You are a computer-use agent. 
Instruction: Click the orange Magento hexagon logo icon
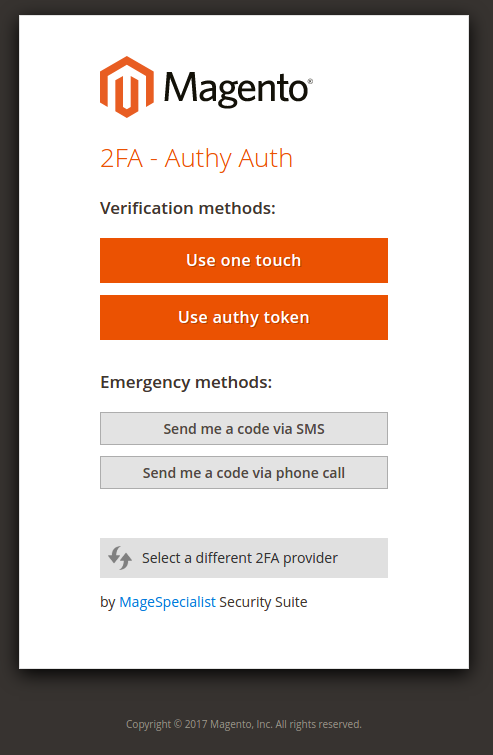(127, 87)
